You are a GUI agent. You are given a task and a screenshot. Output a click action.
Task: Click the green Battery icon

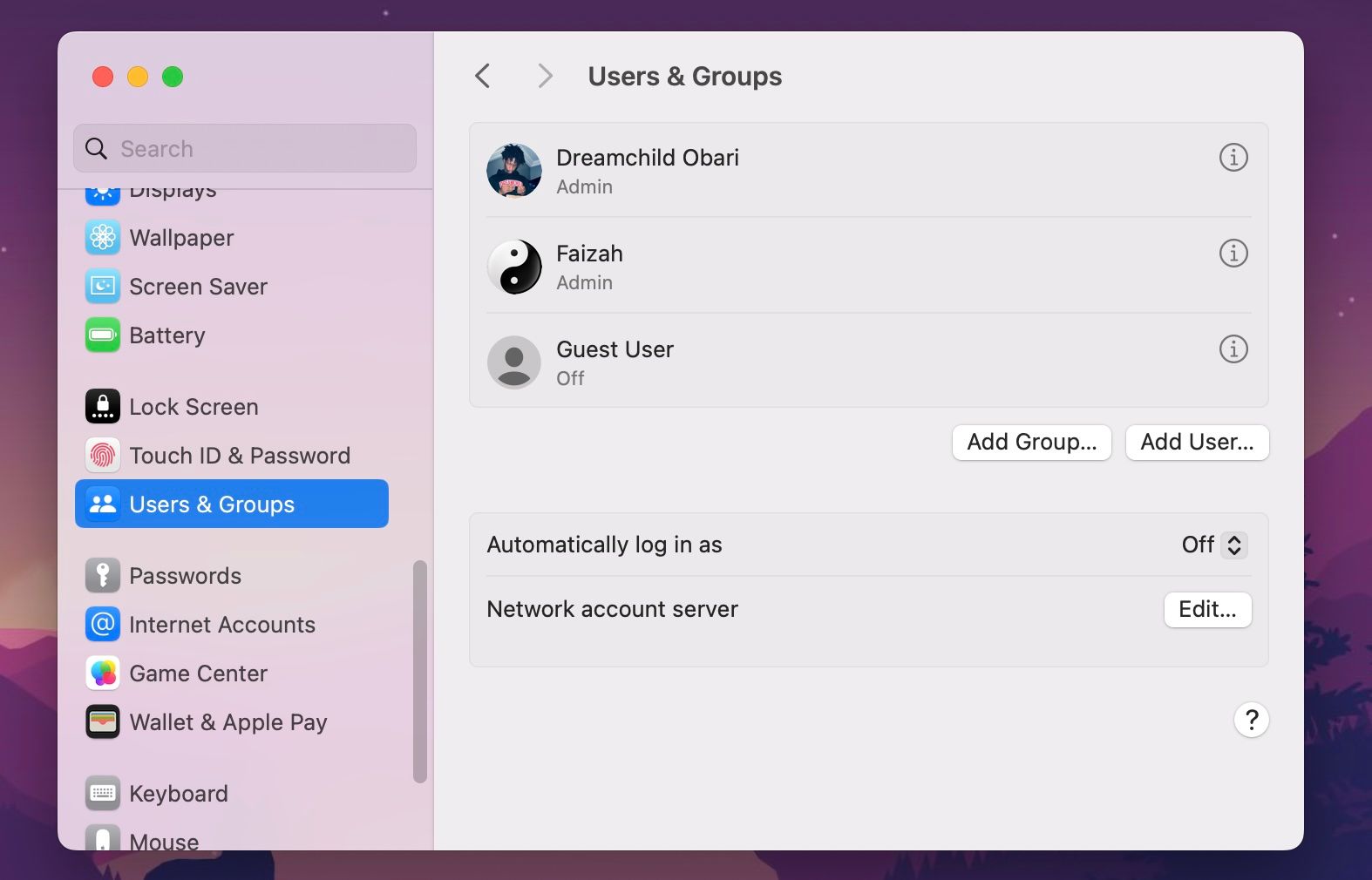click(x=103, y=335)
